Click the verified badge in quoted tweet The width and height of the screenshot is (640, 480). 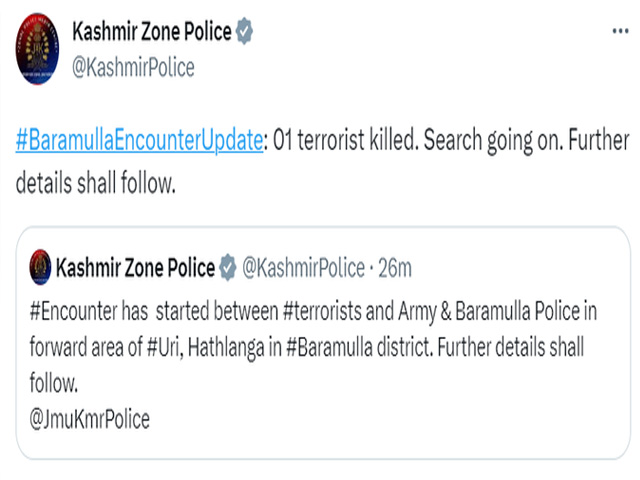(x=227, y=268)
